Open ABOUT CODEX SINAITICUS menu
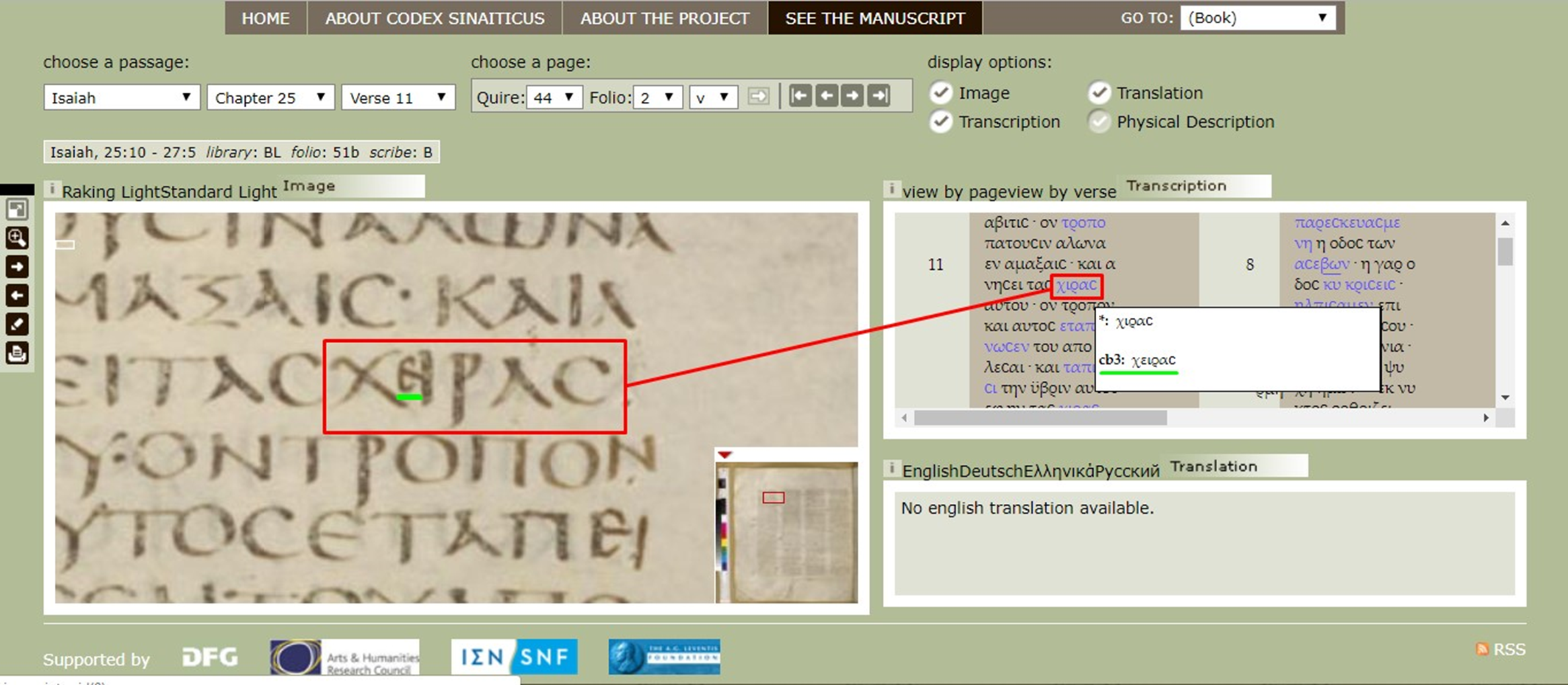 (x=435, y=18)
